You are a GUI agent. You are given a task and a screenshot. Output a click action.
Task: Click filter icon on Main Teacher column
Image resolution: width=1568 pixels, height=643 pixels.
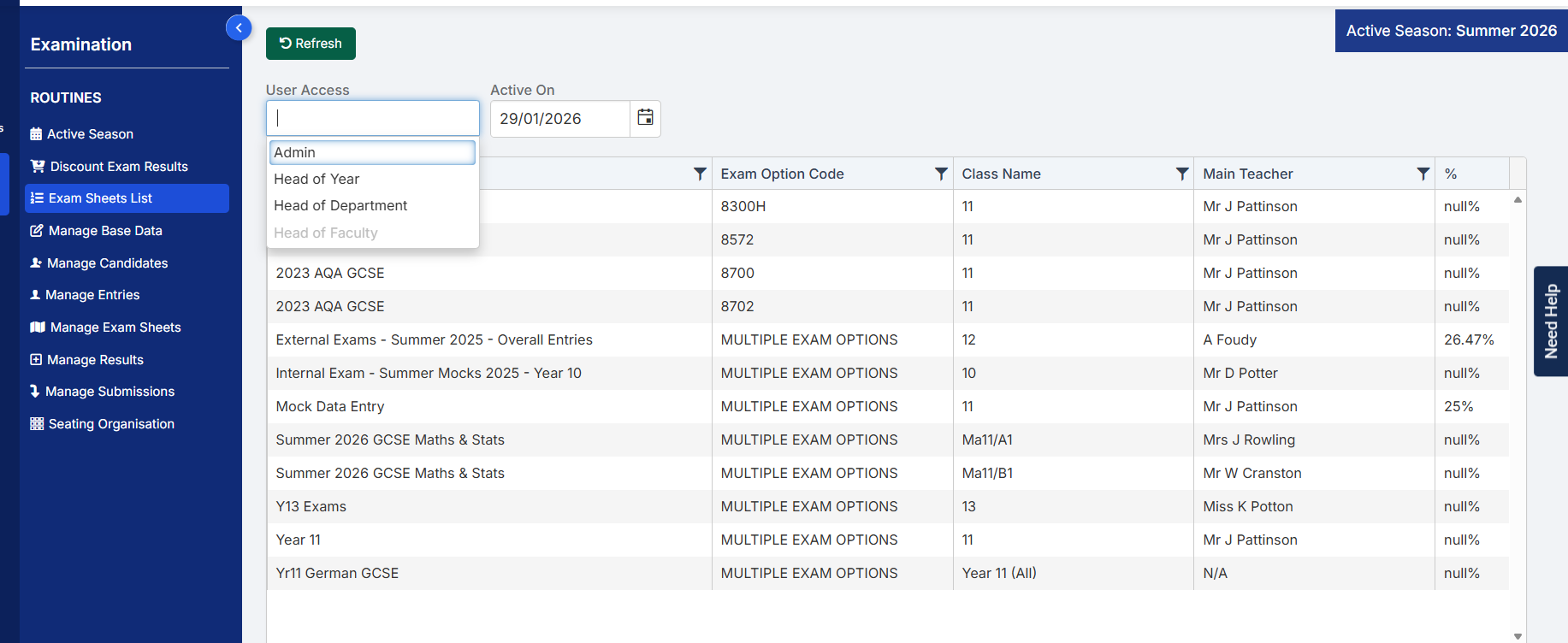pos(1423,174)
